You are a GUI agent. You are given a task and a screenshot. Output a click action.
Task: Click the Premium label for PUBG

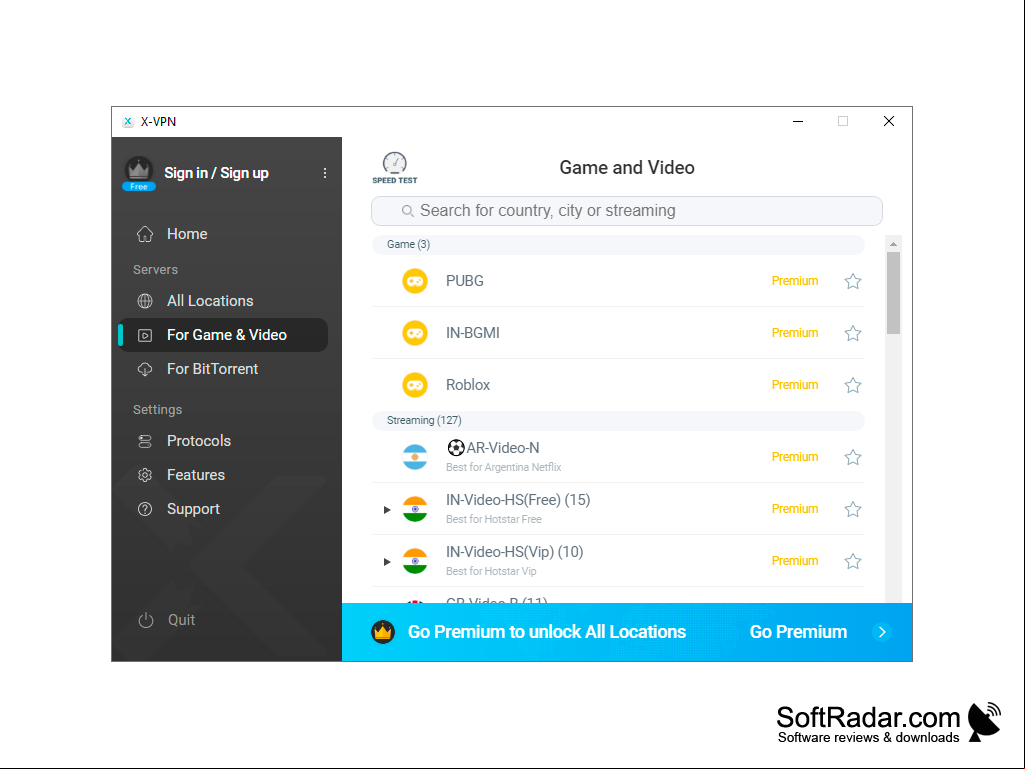(x=795, y=281)
